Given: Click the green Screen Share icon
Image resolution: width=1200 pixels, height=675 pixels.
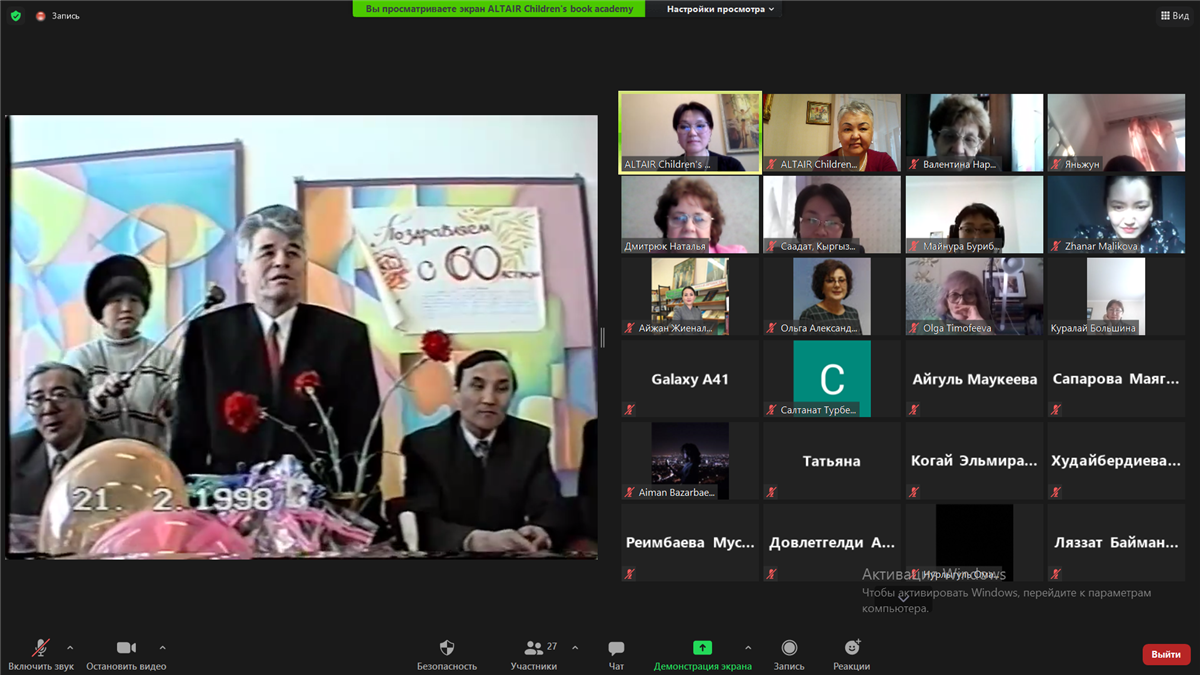Looking at the screenshot, I should click(702, 648).
